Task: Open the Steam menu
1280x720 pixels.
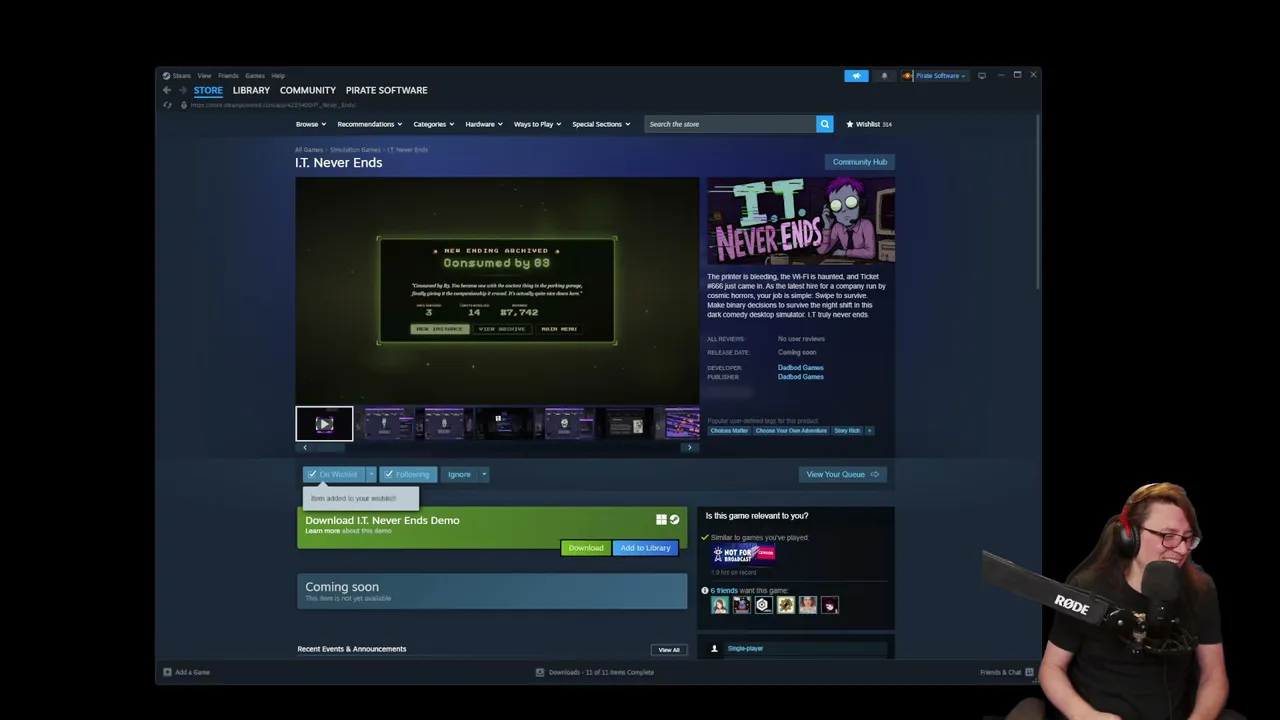Action: (x=181, y=76)
